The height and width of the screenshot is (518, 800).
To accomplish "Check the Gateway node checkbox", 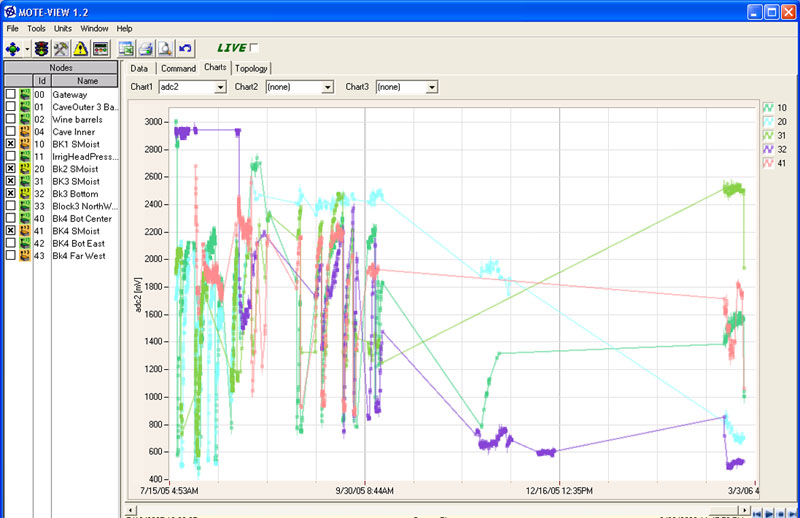I will click(10, 94).
